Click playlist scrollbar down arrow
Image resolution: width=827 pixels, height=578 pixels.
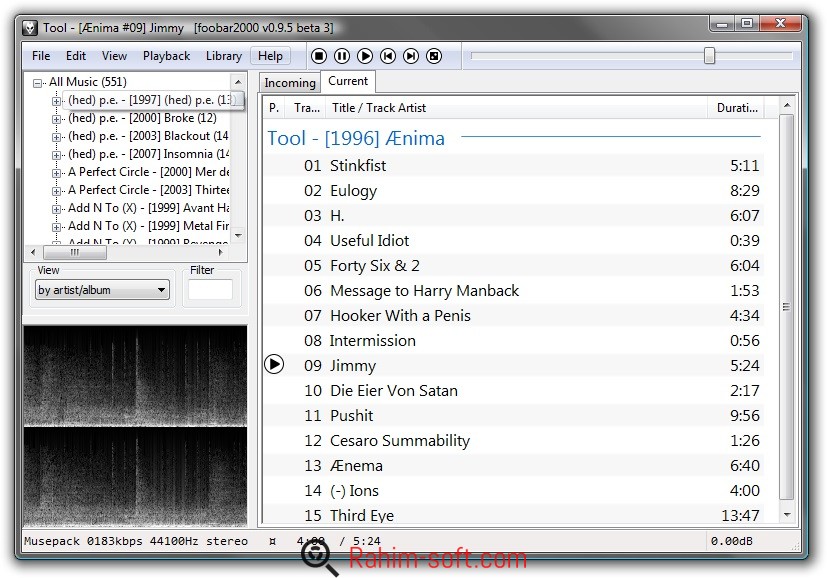click(787, 515)
